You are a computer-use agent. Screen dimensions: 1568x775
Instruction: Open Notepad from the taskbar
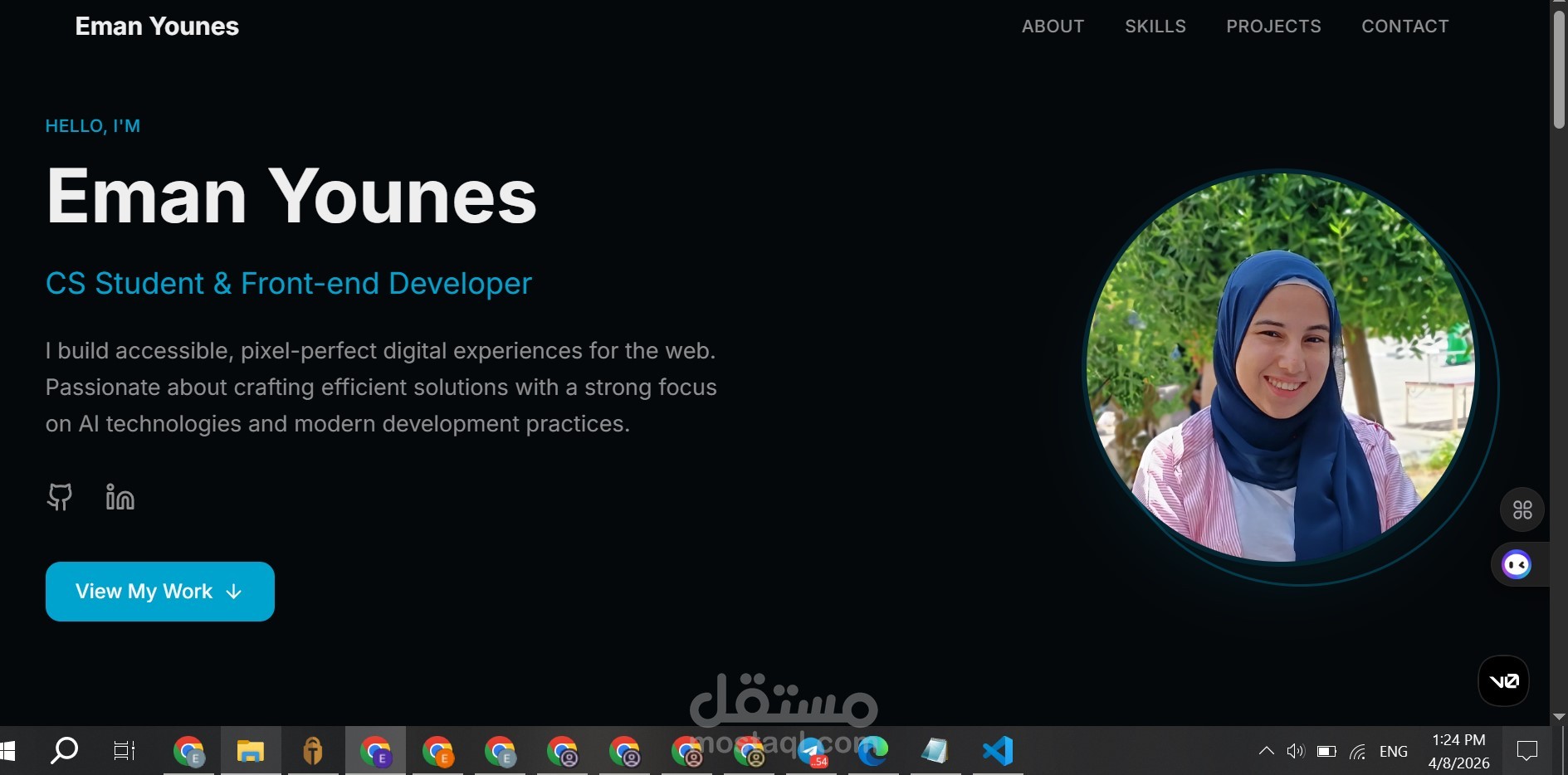(935, 751)
